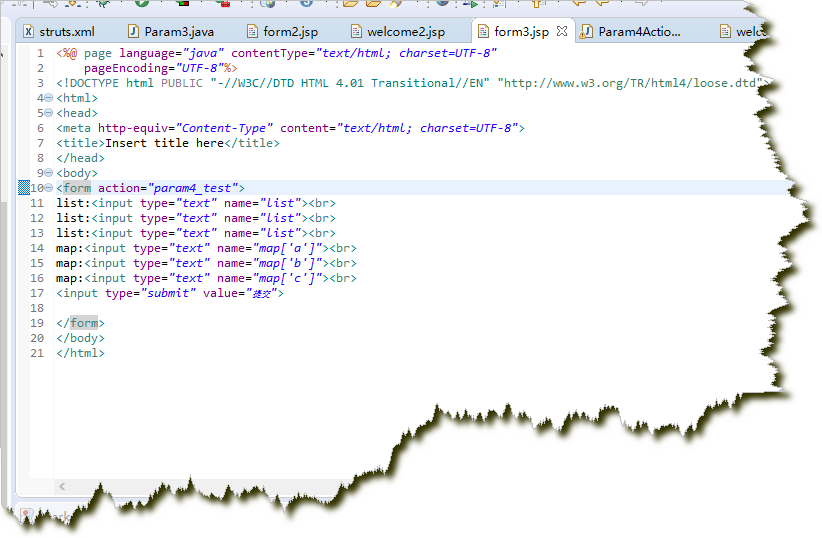Switch to the welcome2.jsp tab
The width and height of the screenshot is (822, 538).
click(x=398, y=31)
